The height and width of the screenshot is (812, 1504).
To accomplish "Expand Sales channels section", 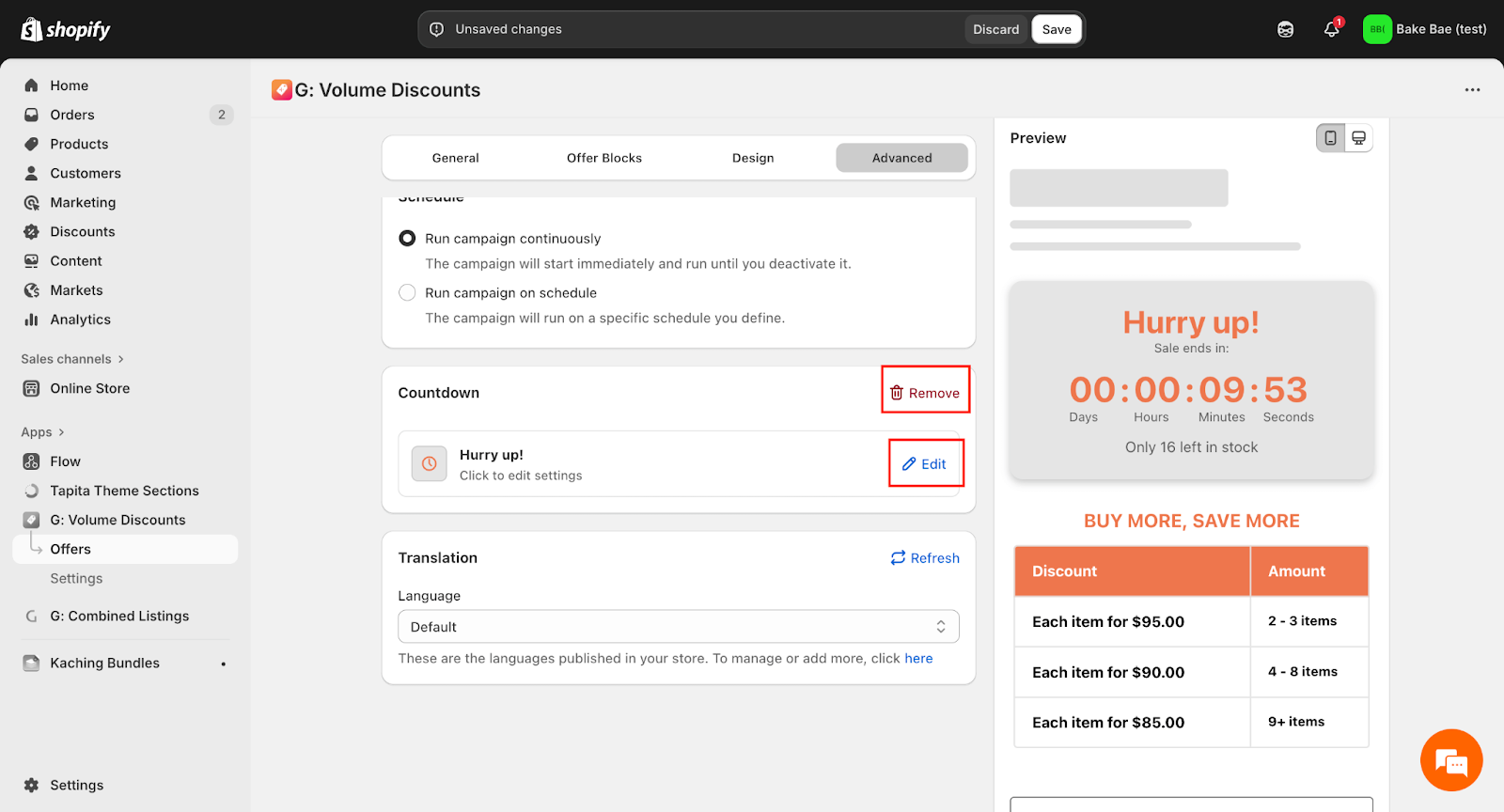I will point(73,359).
